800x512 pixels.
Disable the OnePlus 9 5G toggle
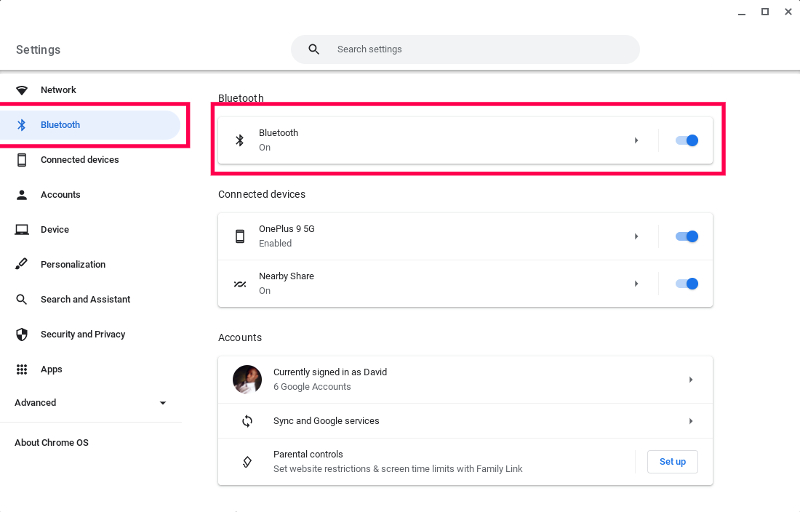687,236
